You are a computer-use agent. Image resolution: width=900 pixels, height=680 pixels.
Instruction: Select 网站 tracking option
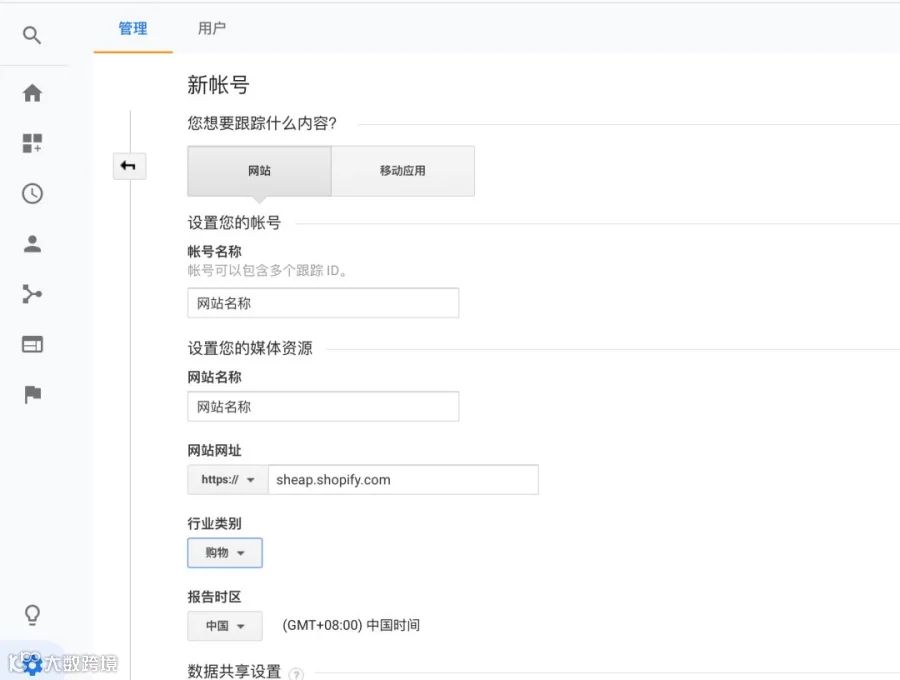[259, 171]
